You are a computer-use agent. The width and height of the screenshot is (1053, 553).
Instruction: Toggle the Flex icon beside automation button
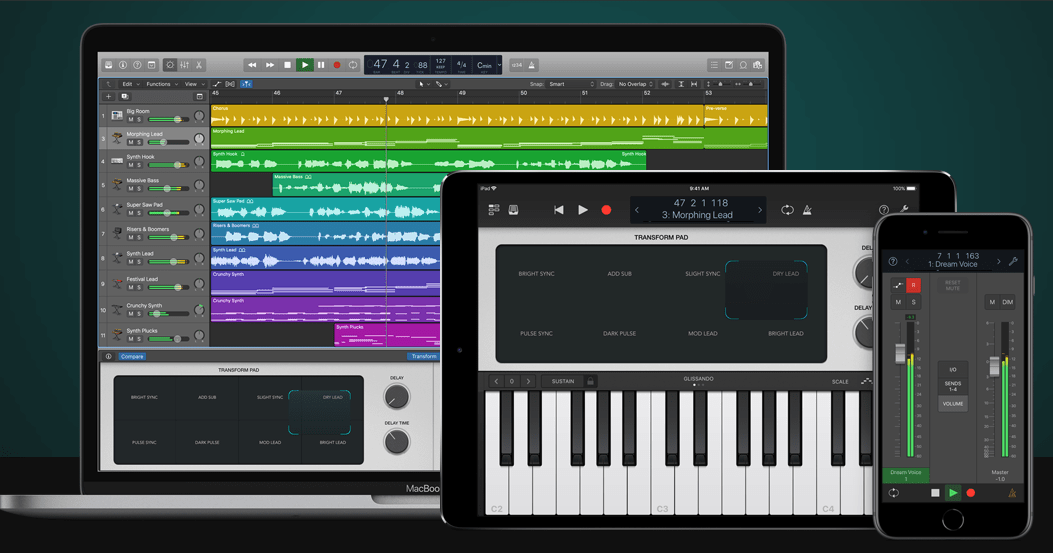point(230,84)
